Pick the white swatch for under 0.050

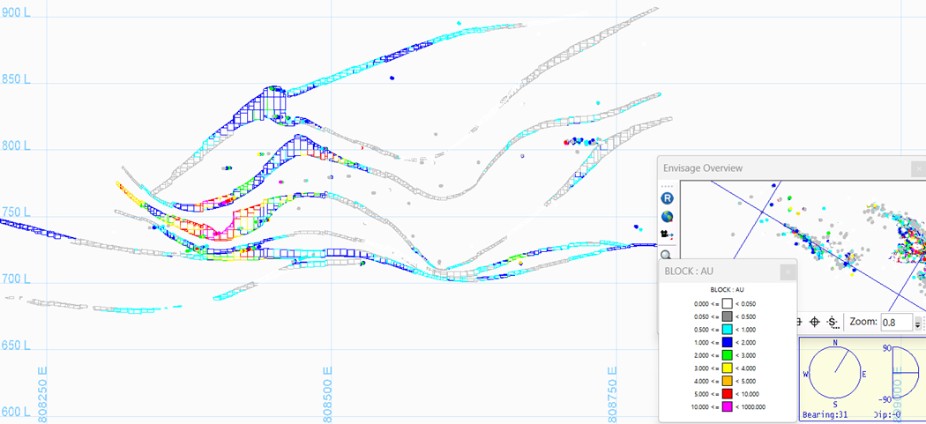pos(727,302)
